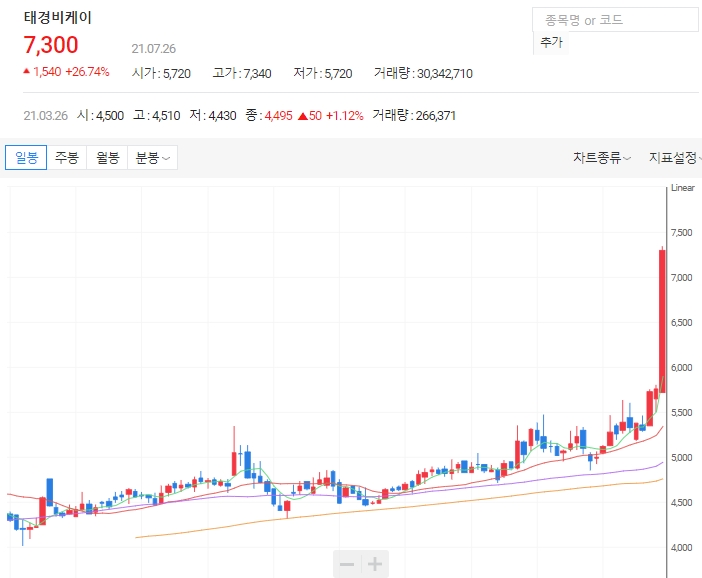Image resolution: width=702 pixels, height=578 pixels.
Task: Open the 지표설정 indicator settings dropdown
Action: pyautogui.click(x=675, y=158)
